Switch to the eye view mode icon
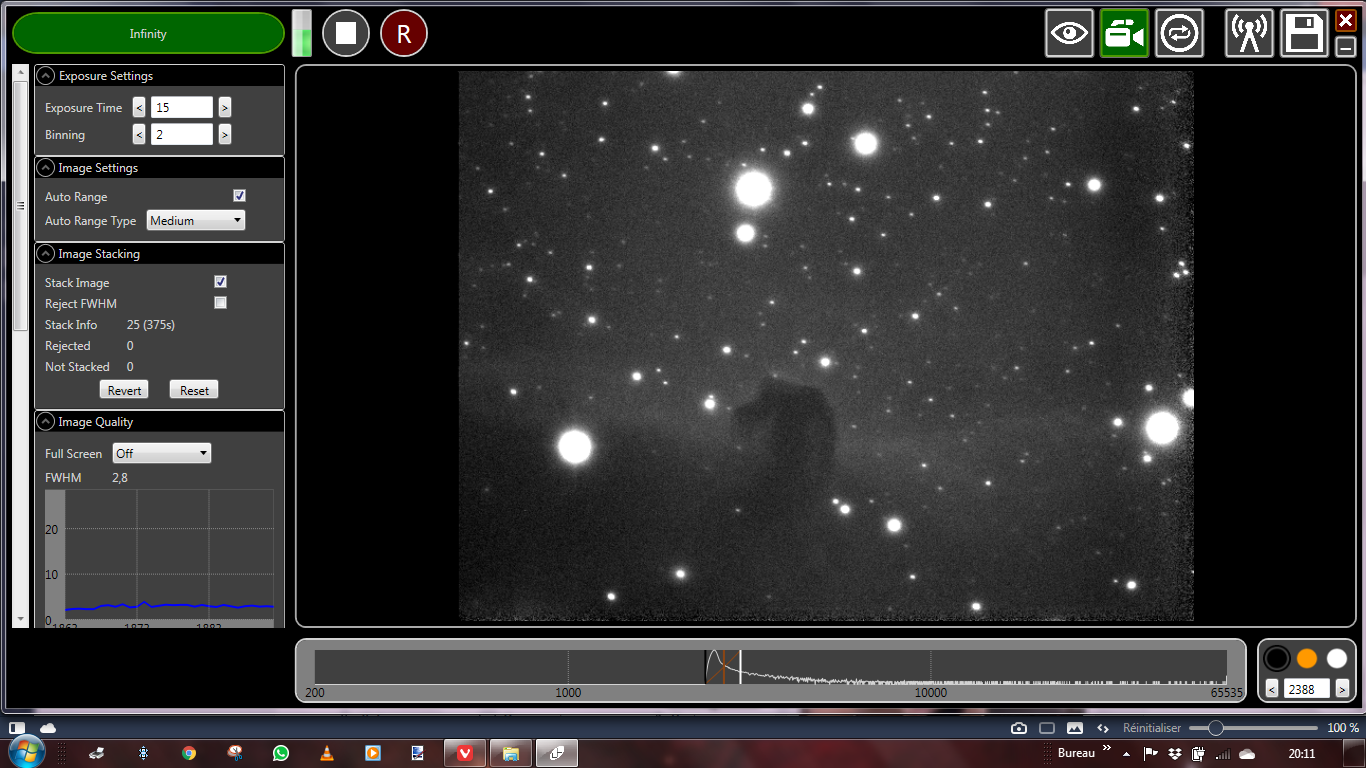This screenshot has width=1366, height=768. (1070, 33)
